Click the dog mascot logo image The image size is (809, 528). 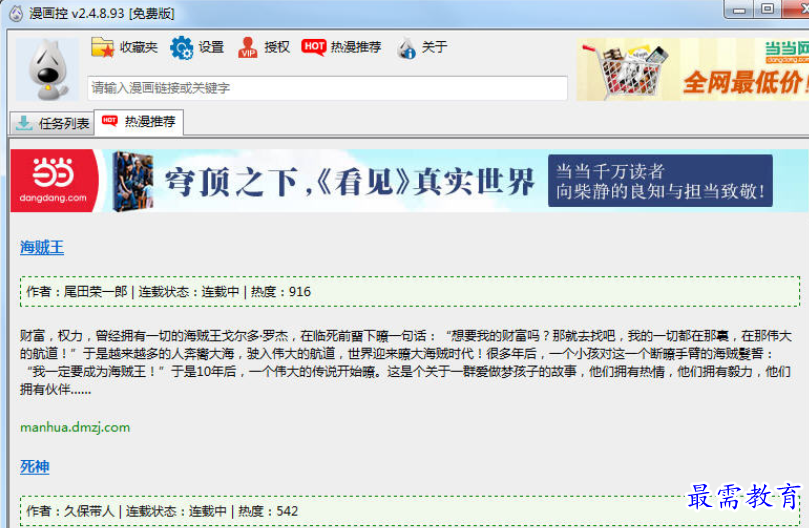click(47, 69)
